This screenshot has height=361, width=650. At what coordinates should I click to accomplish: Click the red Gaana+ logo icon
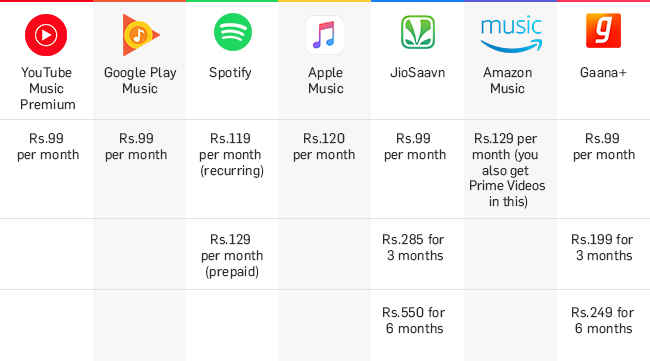(x=603, y=31)
